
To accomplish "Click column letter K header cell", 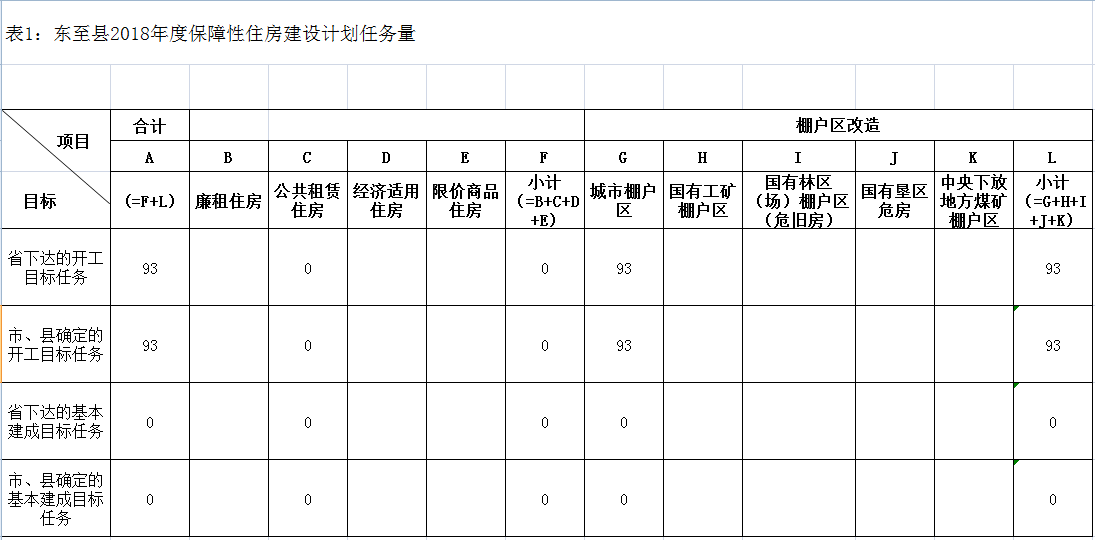I will click(973, 157).
